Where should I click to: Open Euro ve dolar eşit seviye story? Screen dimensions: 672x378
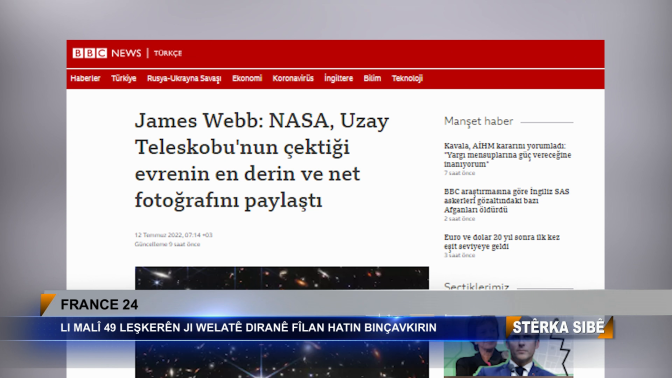pos(502,242)
